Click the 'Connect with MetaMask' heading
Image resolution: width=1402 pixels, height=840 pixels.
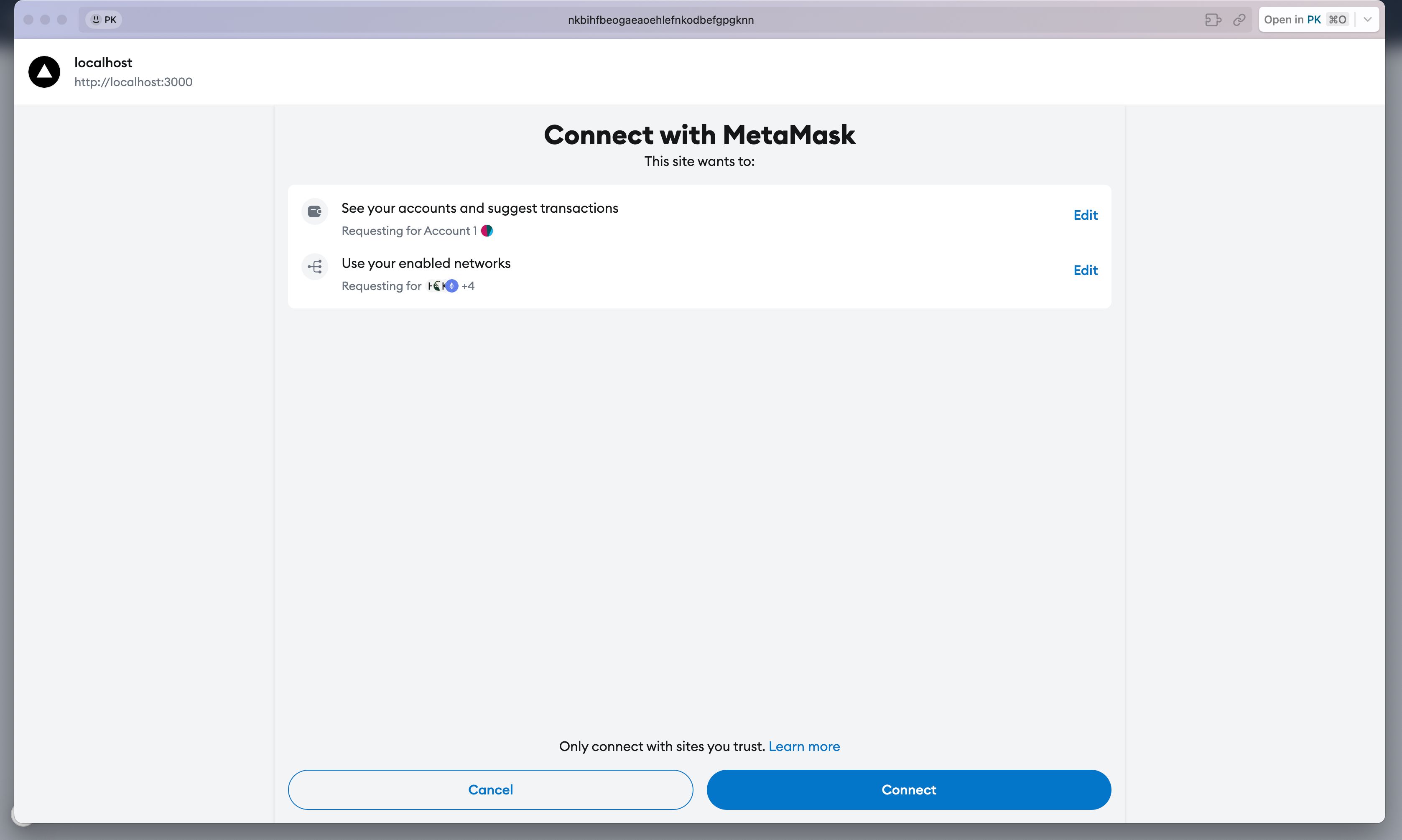pos(700,135)
